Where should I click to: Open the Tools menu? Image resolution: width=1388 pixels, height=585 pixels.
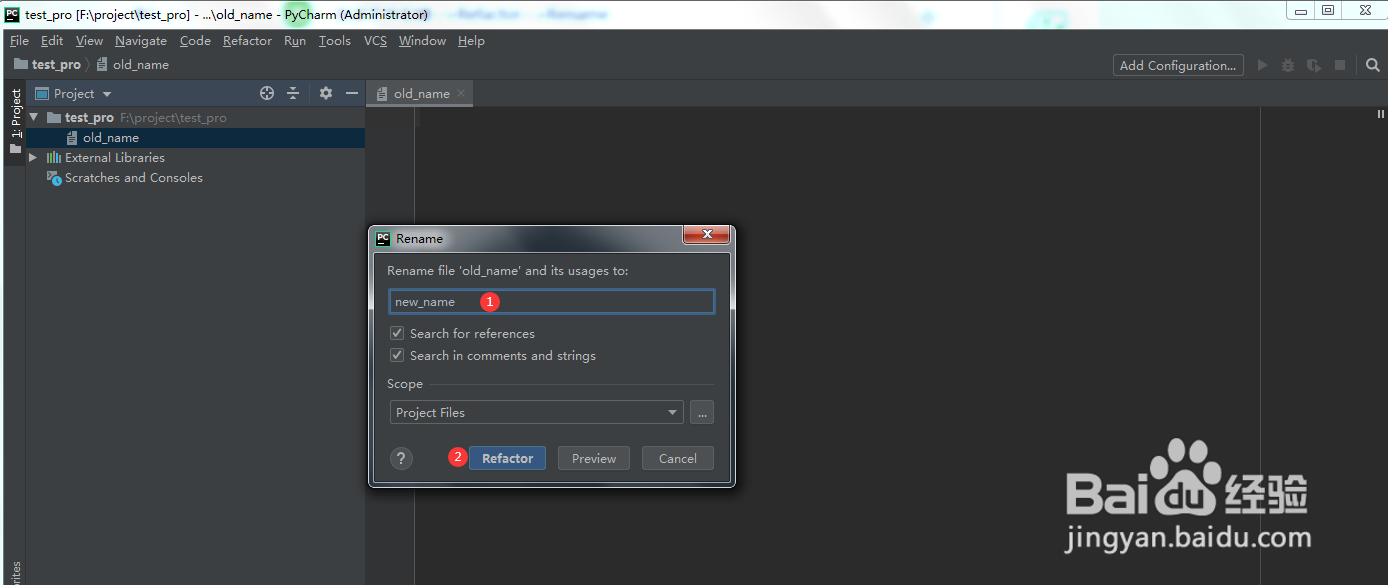pyautogui.click(x=335, y=41)
